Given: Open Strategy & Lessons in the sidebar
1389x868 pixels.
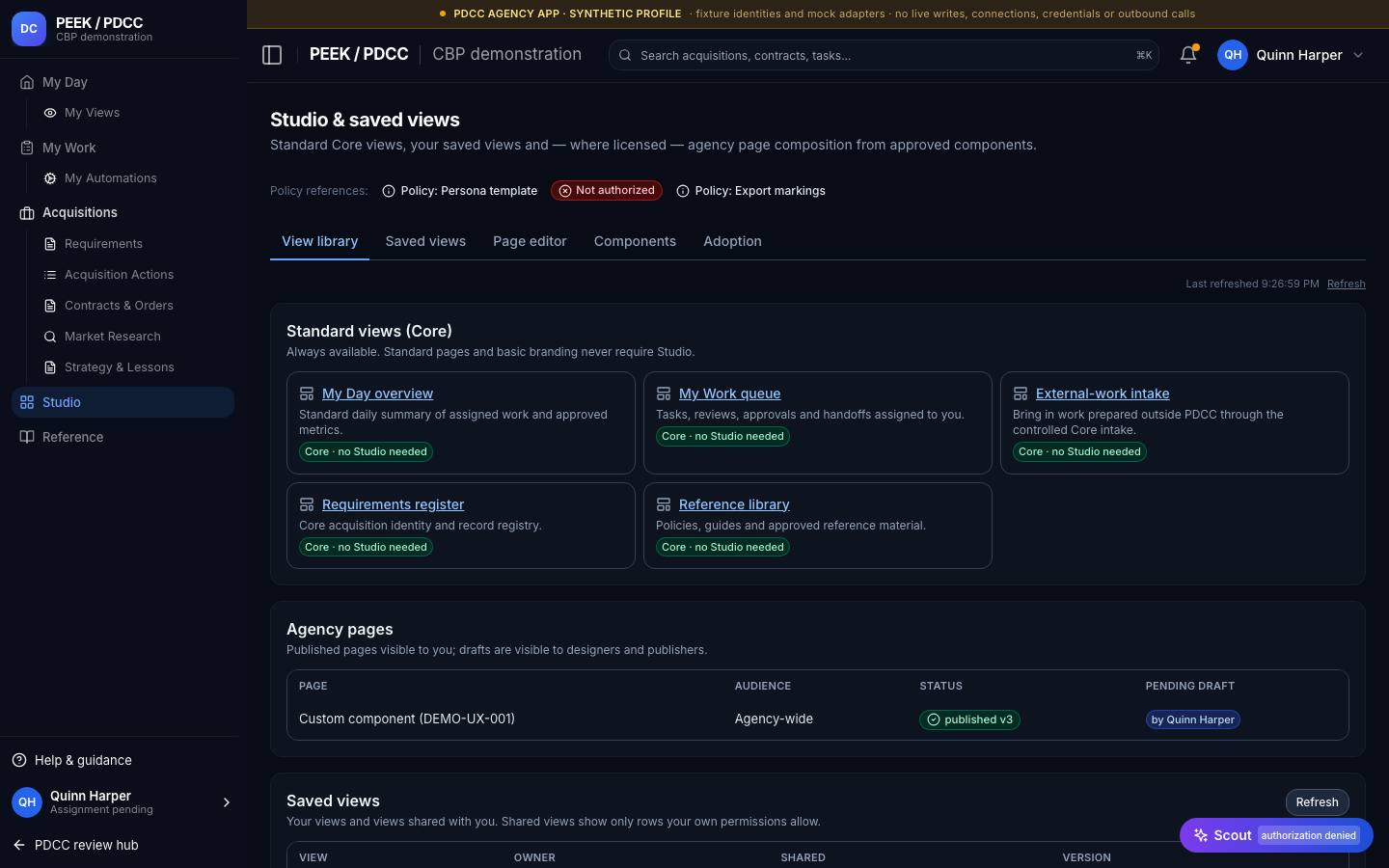Looking at the screenshot, I should coord(119,367).
